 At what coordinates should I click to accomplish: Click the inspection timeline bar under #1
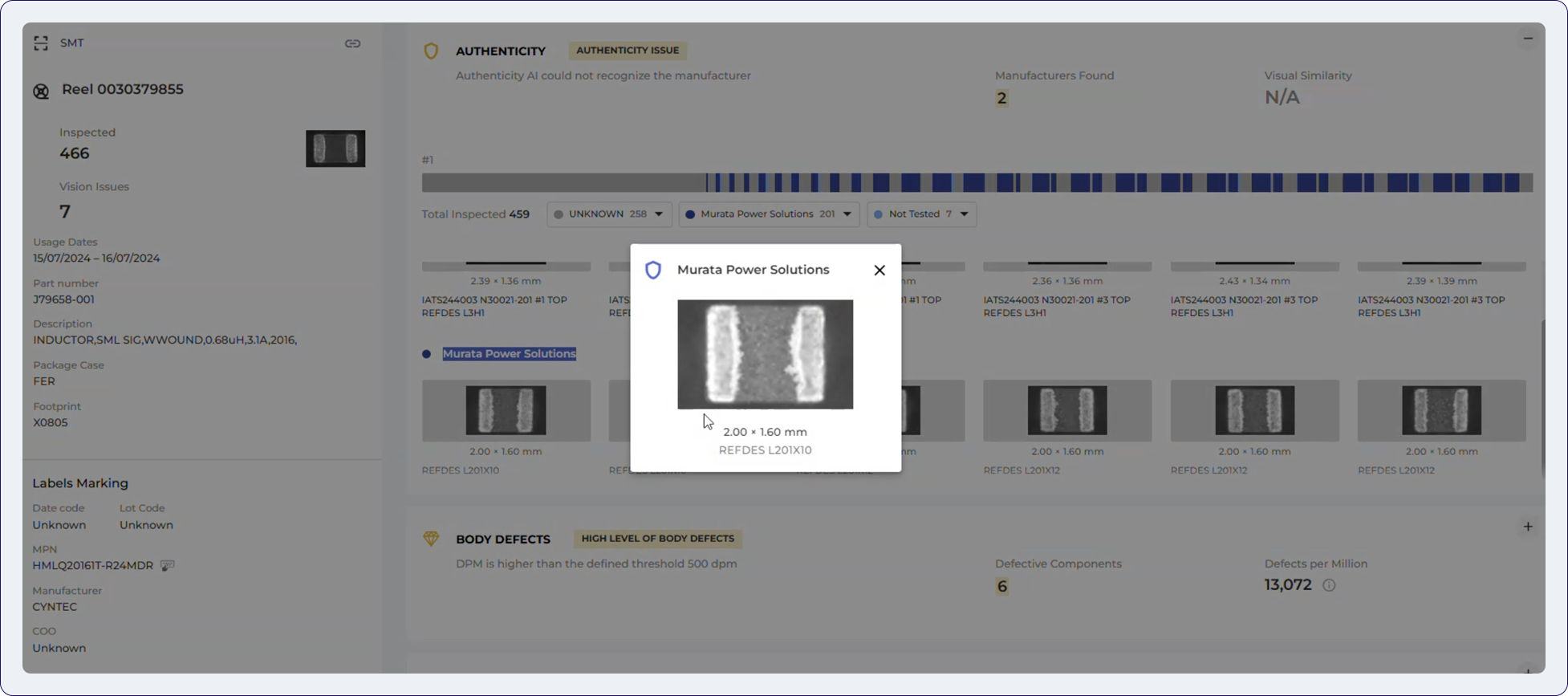[x=977, y=183]
